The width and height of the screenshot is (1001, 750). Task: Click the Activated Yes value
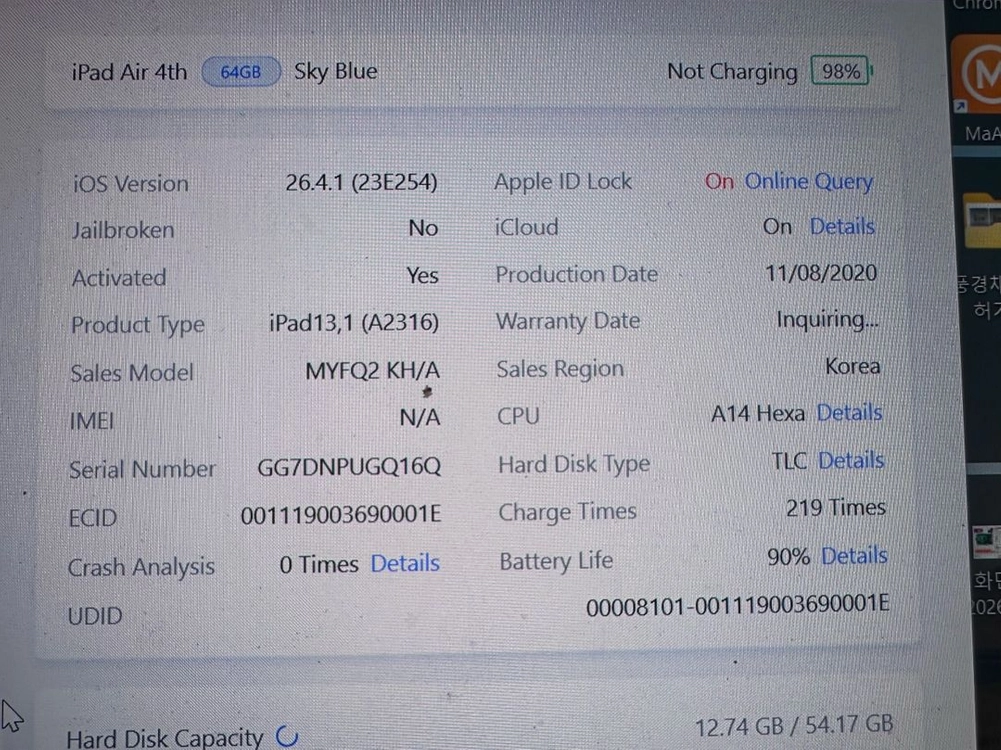coord(422,276)
